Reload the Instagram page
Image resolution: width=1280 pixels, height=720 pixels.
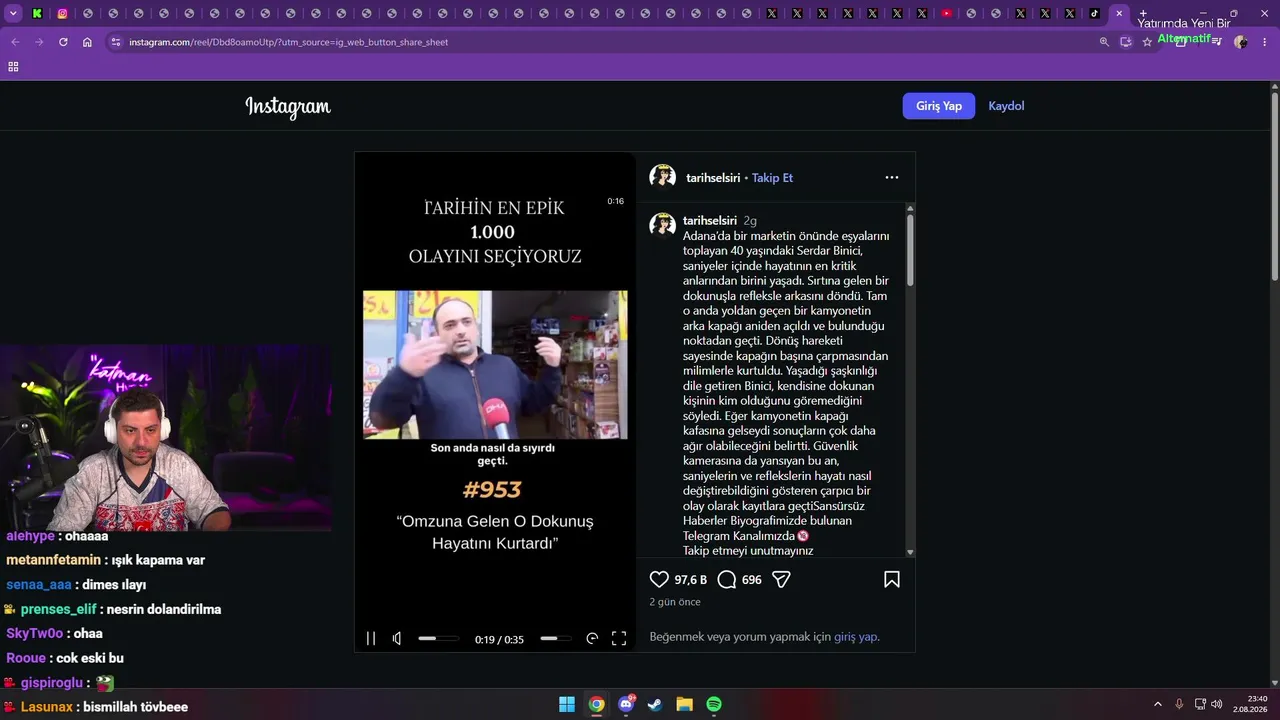click(63, 42)
